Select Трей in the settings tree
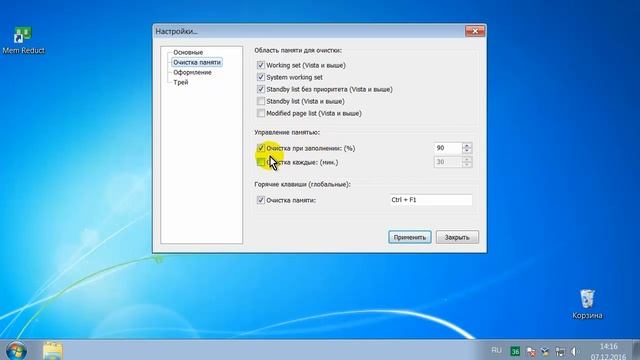The width and height of the screenshot is (640, 360). tap(180, 82)
